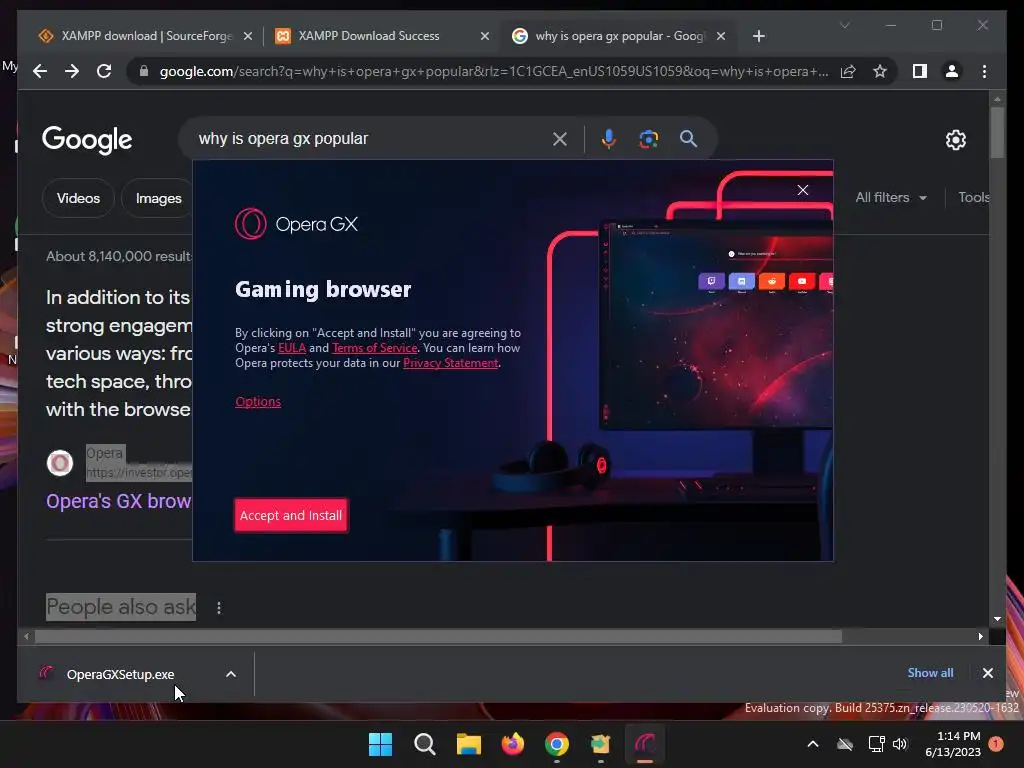This screenshot has width=1024, height=768.
Task: Go forward to next page
Action: point(72,71)
